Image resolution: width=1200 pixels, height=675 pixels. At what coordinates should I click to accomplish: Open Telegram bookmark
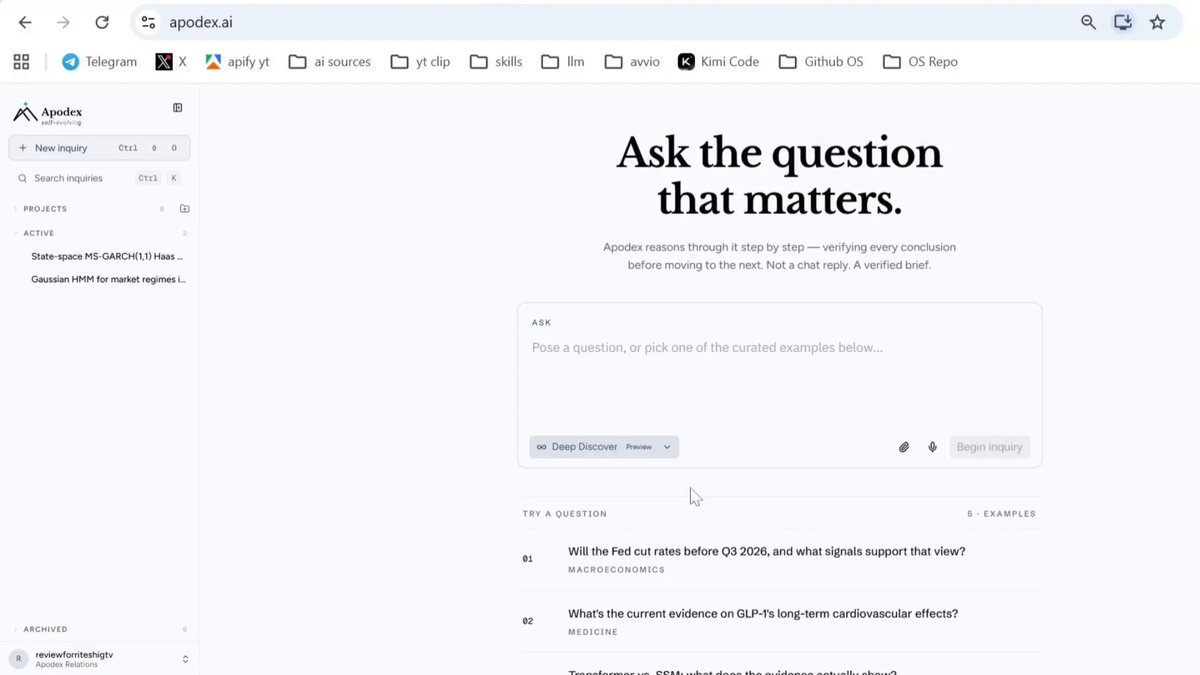[x=99, y=62]
